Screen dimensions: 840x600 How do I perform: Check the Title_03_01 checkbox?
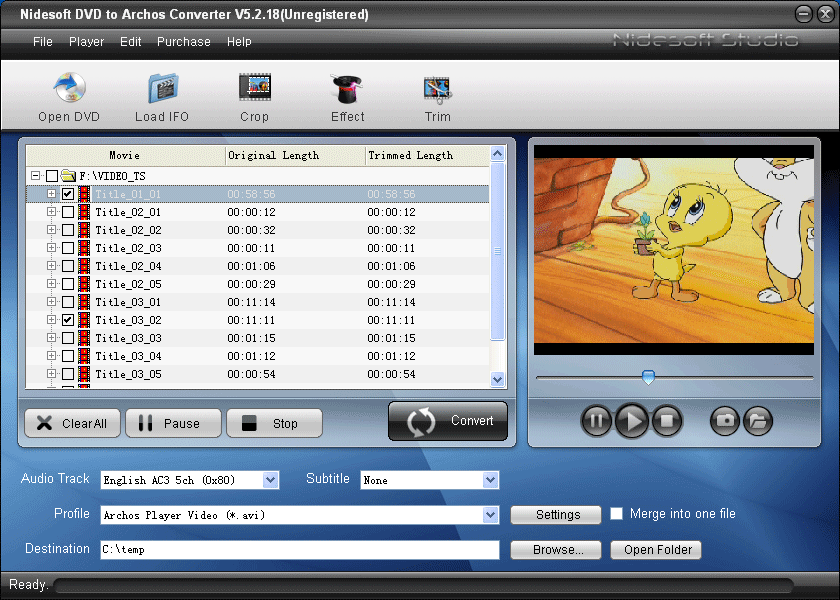[x=68, y=302]
